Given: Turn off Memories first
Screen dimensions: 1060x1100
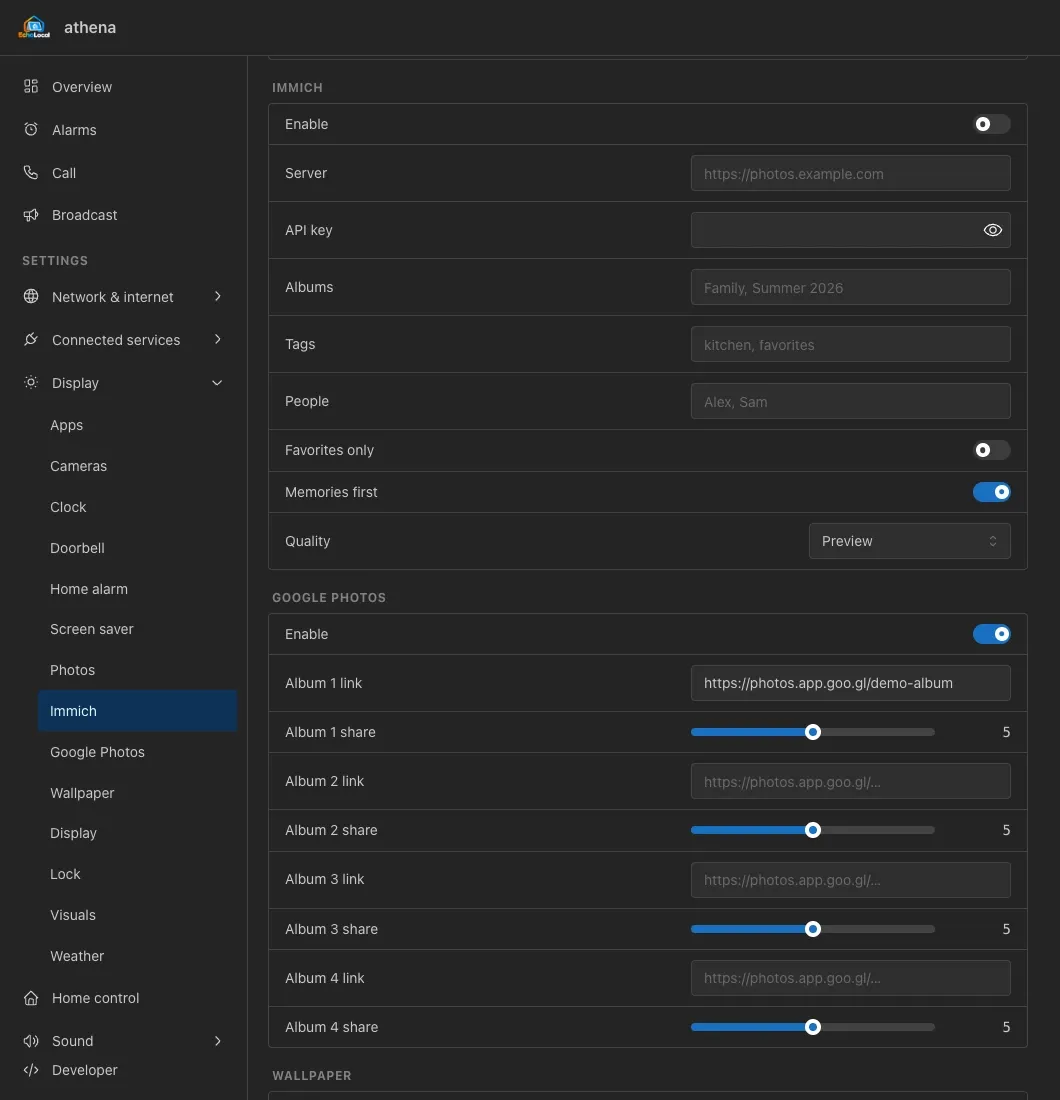Looking at the screenshot, I should [991, 492].
